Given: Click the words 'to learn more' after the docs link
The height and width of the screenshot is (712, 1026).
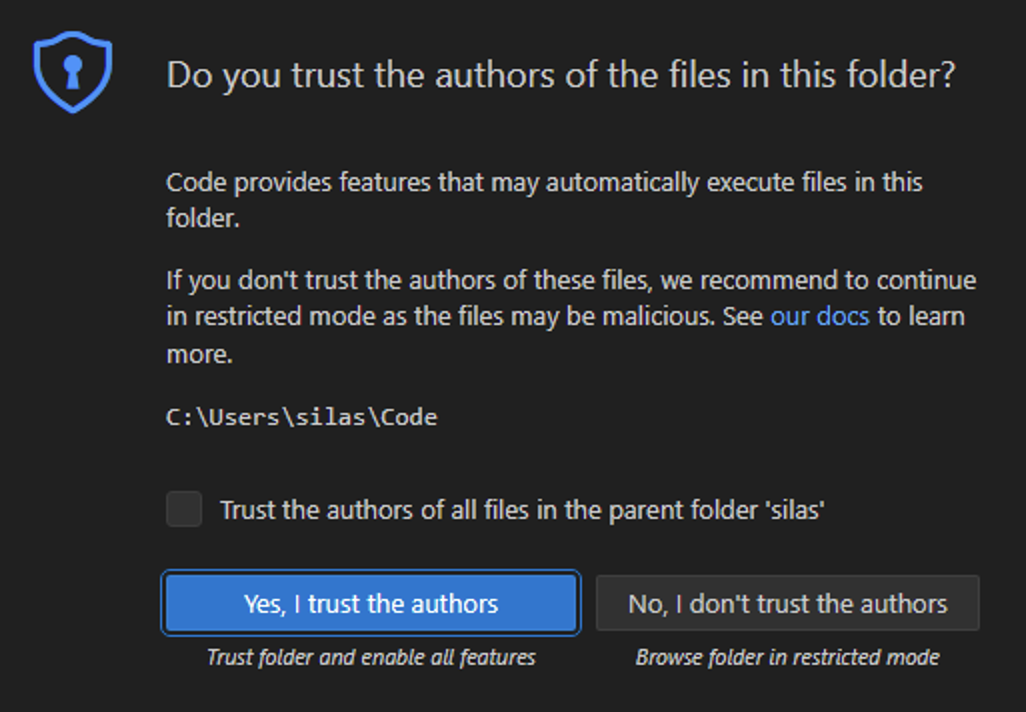Looking at the screenshot, I should pos(920,316).
